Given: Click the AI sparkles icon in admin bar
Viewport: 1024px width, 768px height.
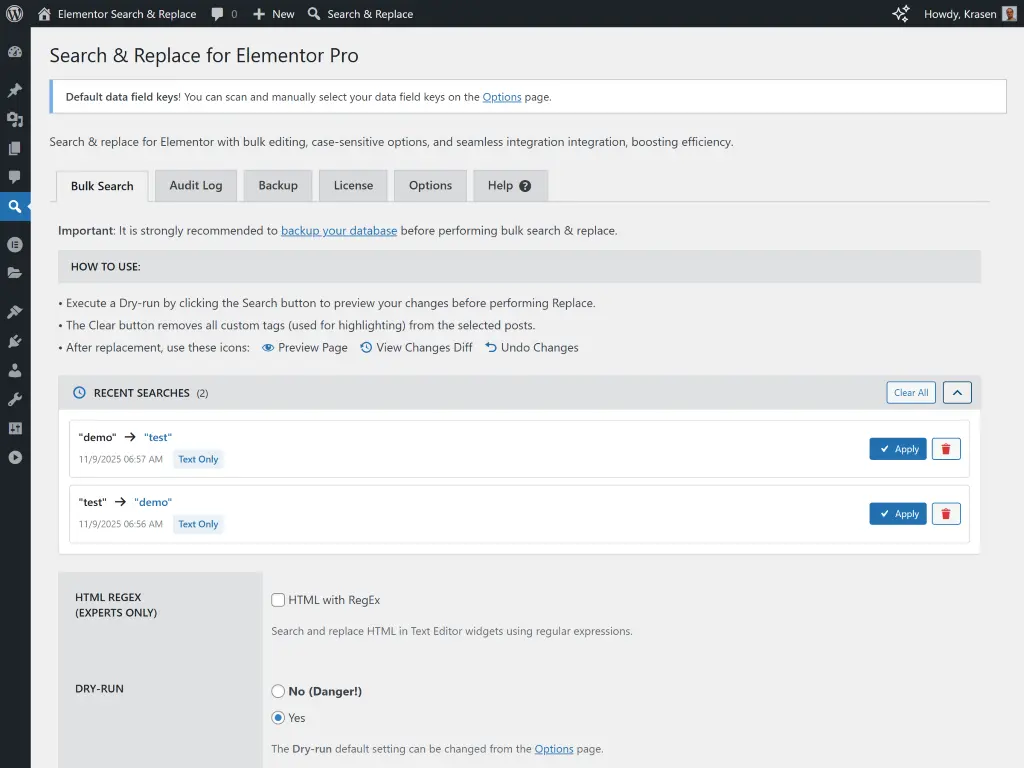Looking at the screenshot, I should [900, 13].
